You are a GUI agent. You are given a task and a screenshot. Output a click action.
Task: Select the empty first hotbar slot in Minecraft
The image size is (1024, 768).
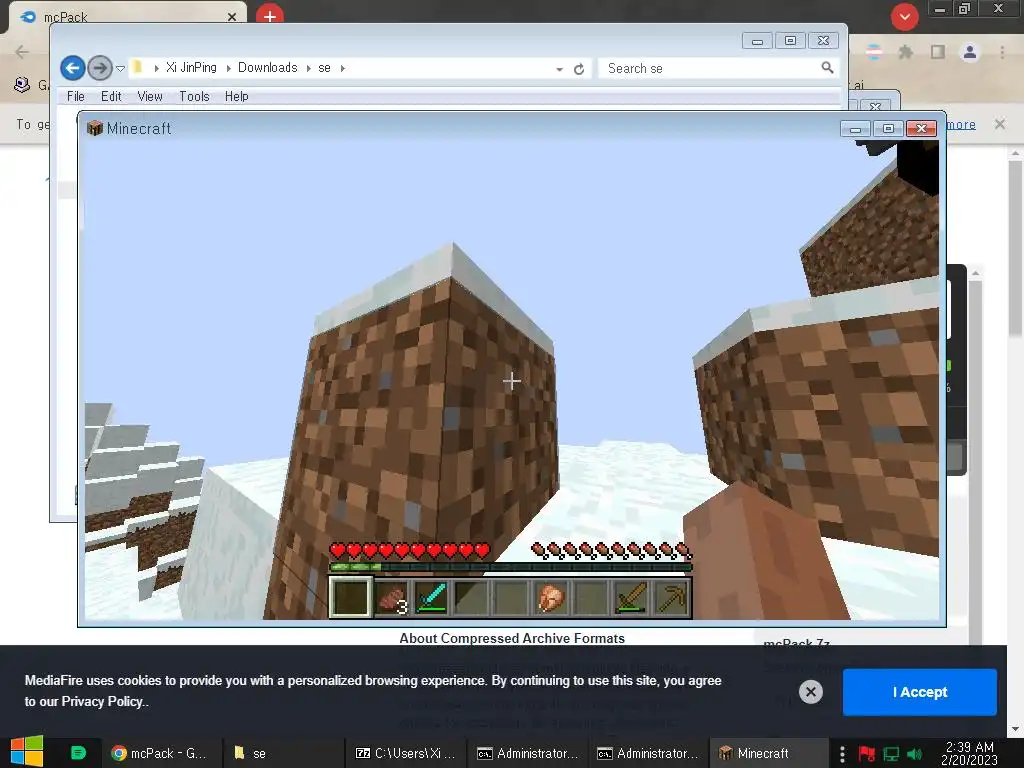351,598
